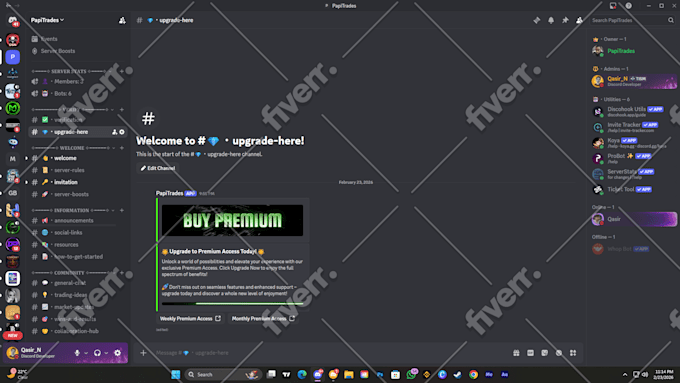The height and width of the screenshot is (383, 680).
Task: Collapse the WELCOME category
Action: (x=72, y=148)
